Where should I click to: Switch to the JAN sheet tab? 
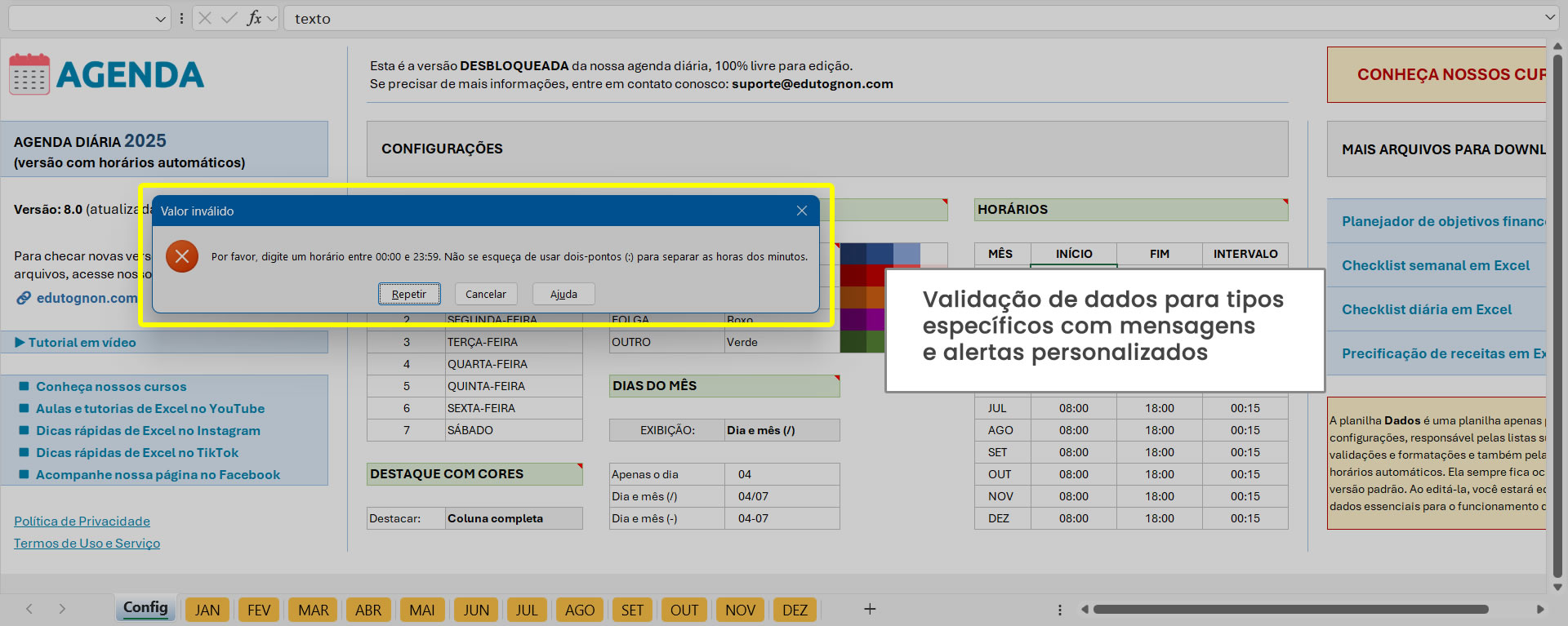coord(207,610)
